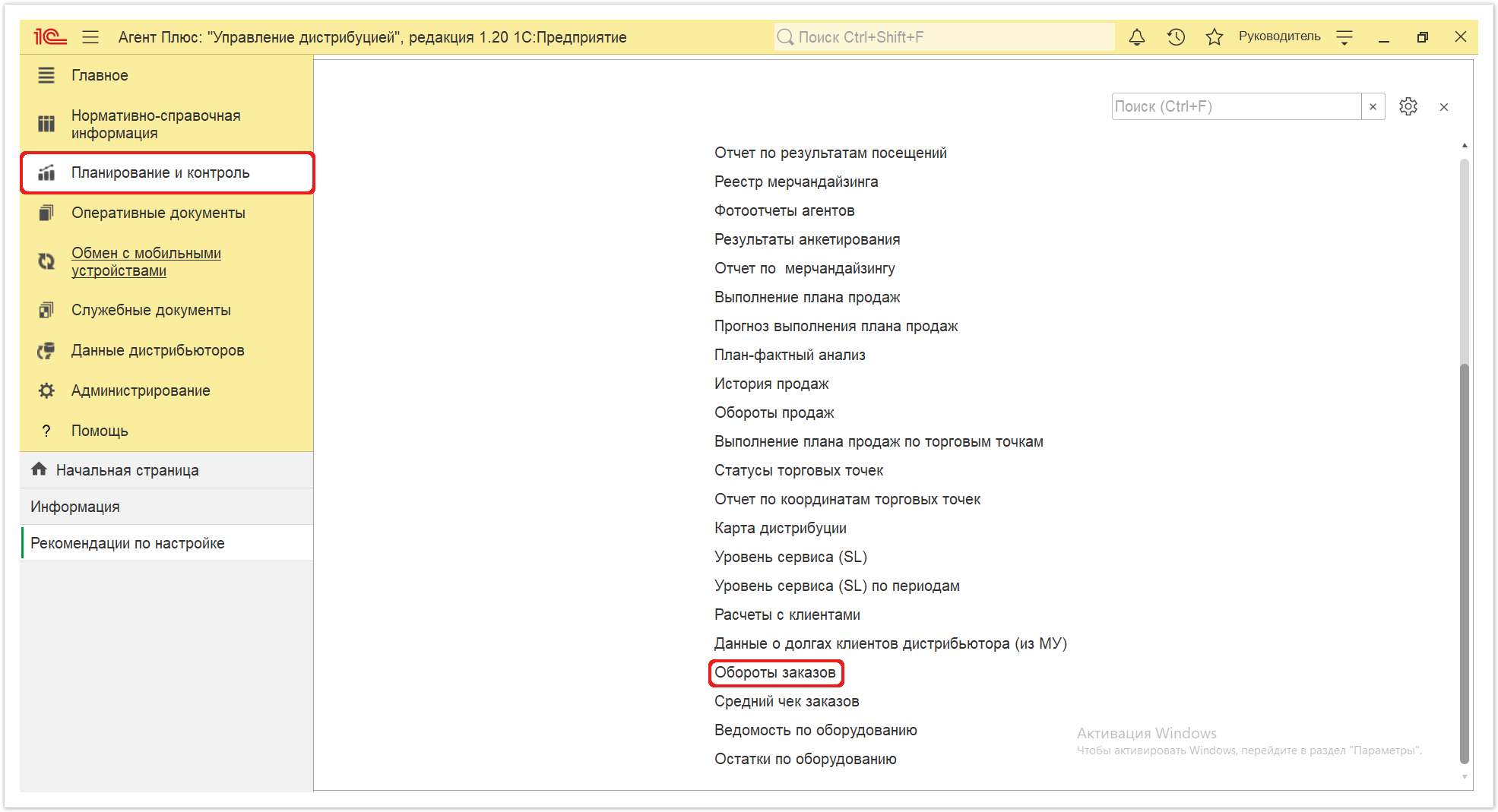Open Прогноз выполнения плана продаж
Viewport: 1498px width, 812px height.
tap(835, 326)
